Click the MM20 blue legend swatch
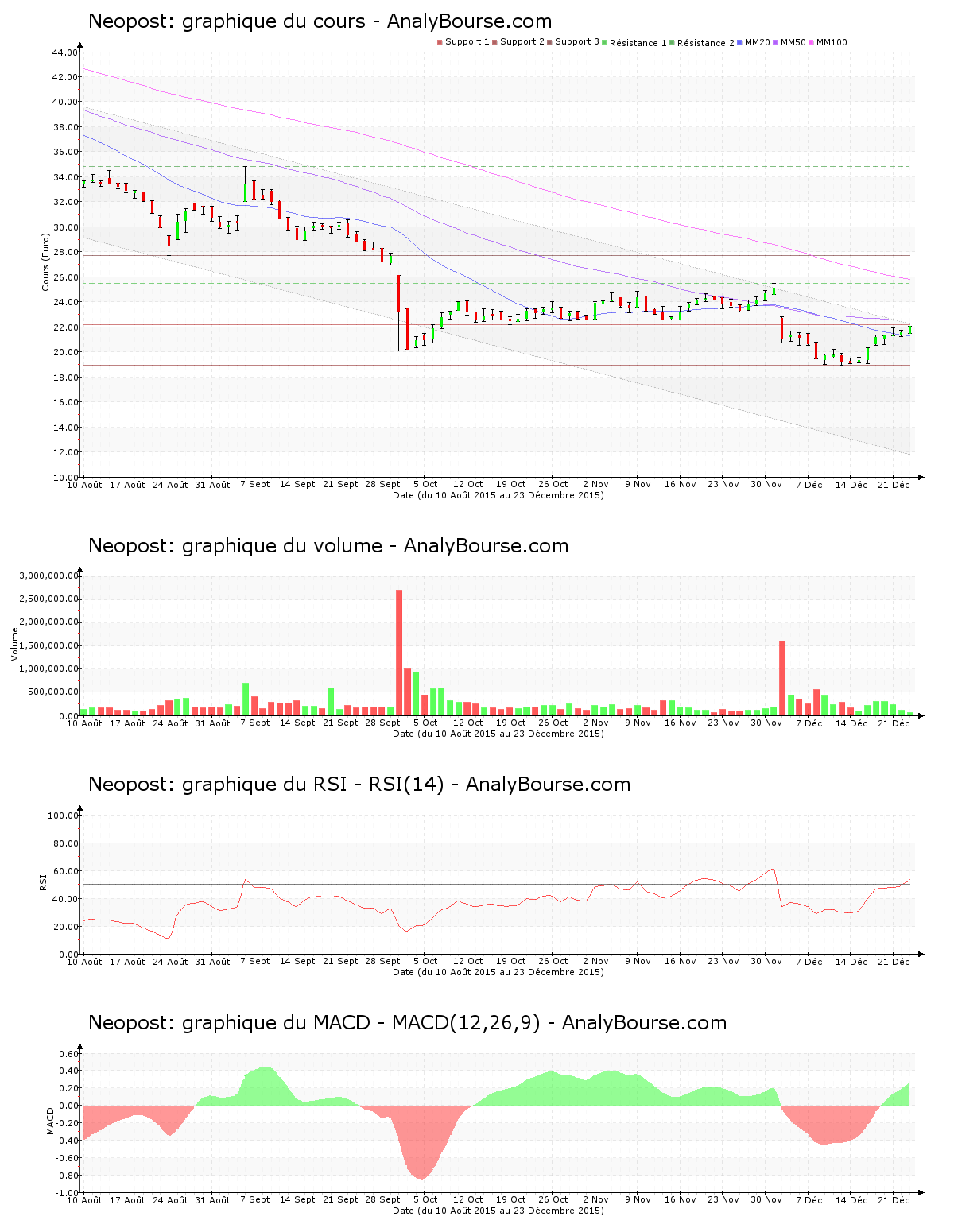The height and width of the screenshot is (1232, 954). 740,42
